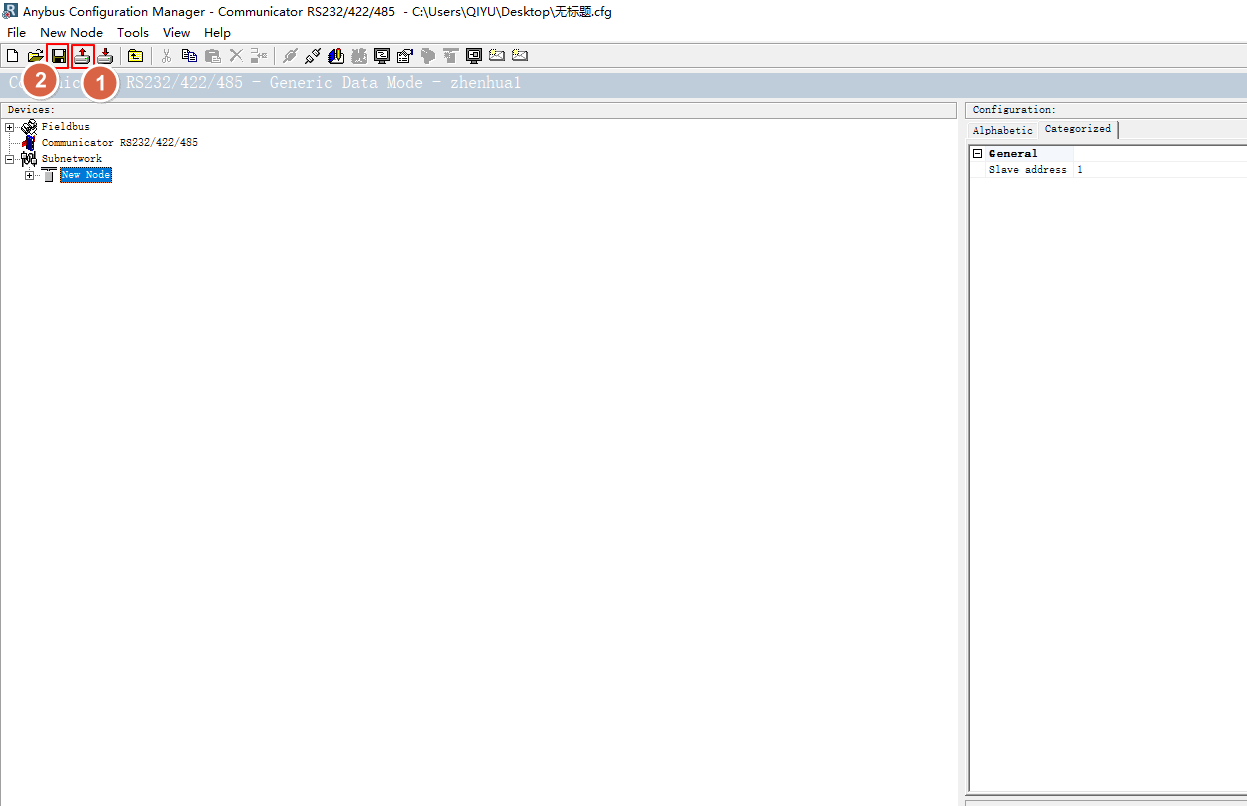Click the greyed-out T-shaped node toolbar icon
This screenshot has height=806, width=1247.
pyautogui.click(x=451, y=56)
